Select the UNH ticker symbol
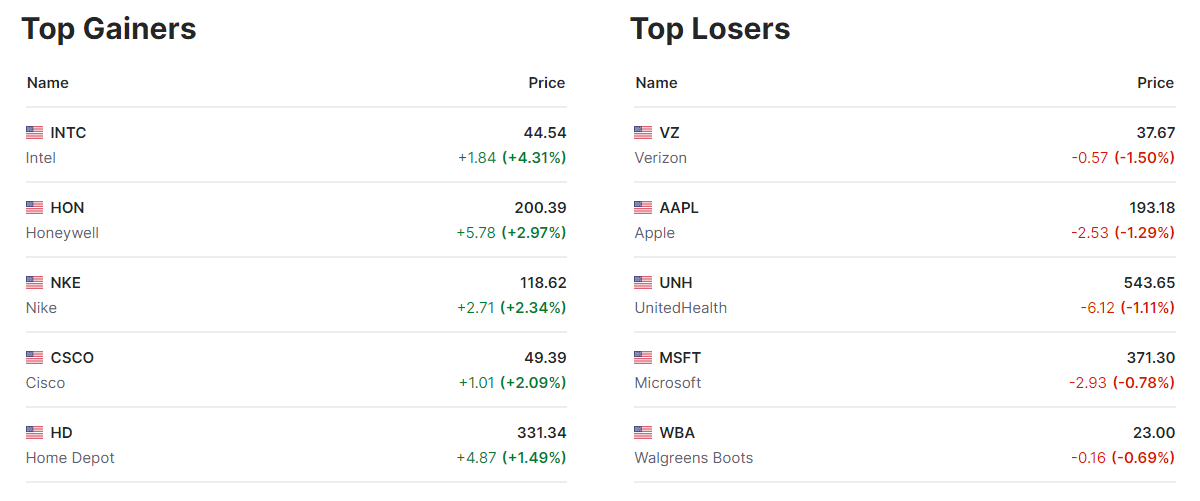The image size is (1200, 501). click(x=676, y=282)
